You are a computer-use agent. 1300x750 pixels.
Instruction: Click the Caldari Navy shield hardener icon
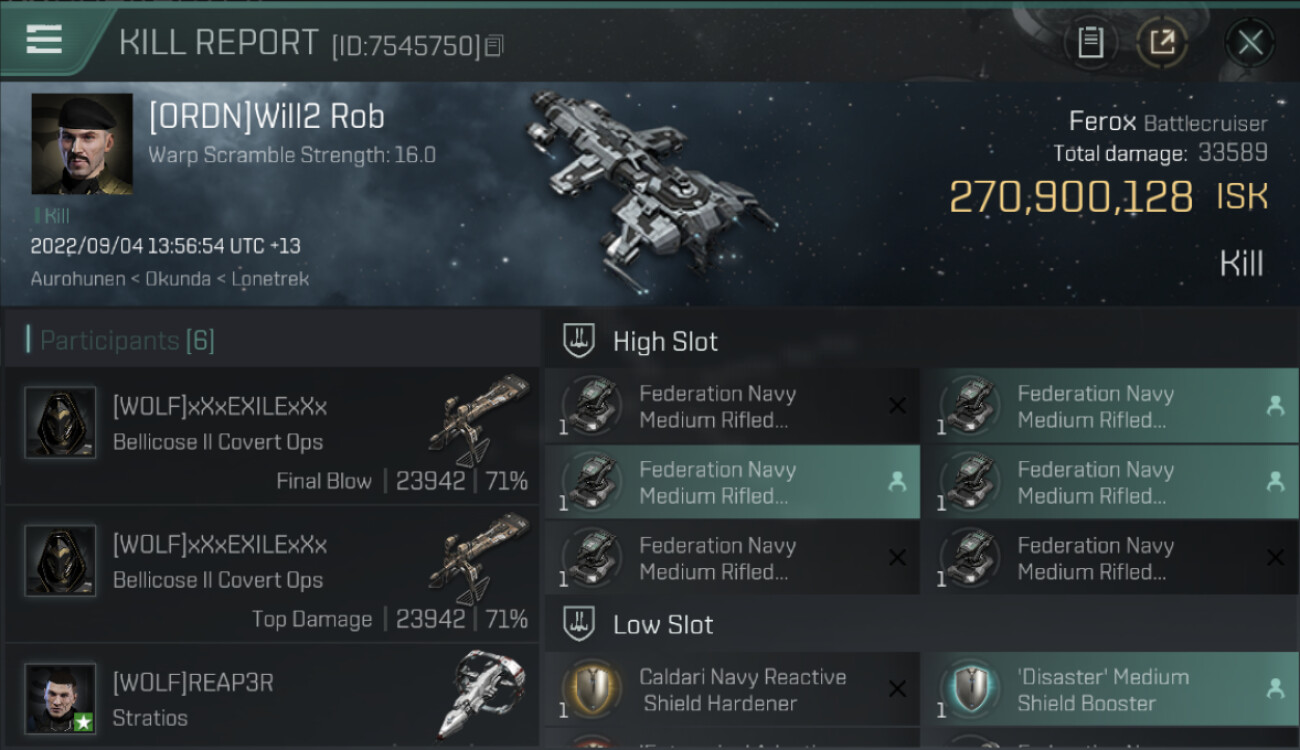594,690
